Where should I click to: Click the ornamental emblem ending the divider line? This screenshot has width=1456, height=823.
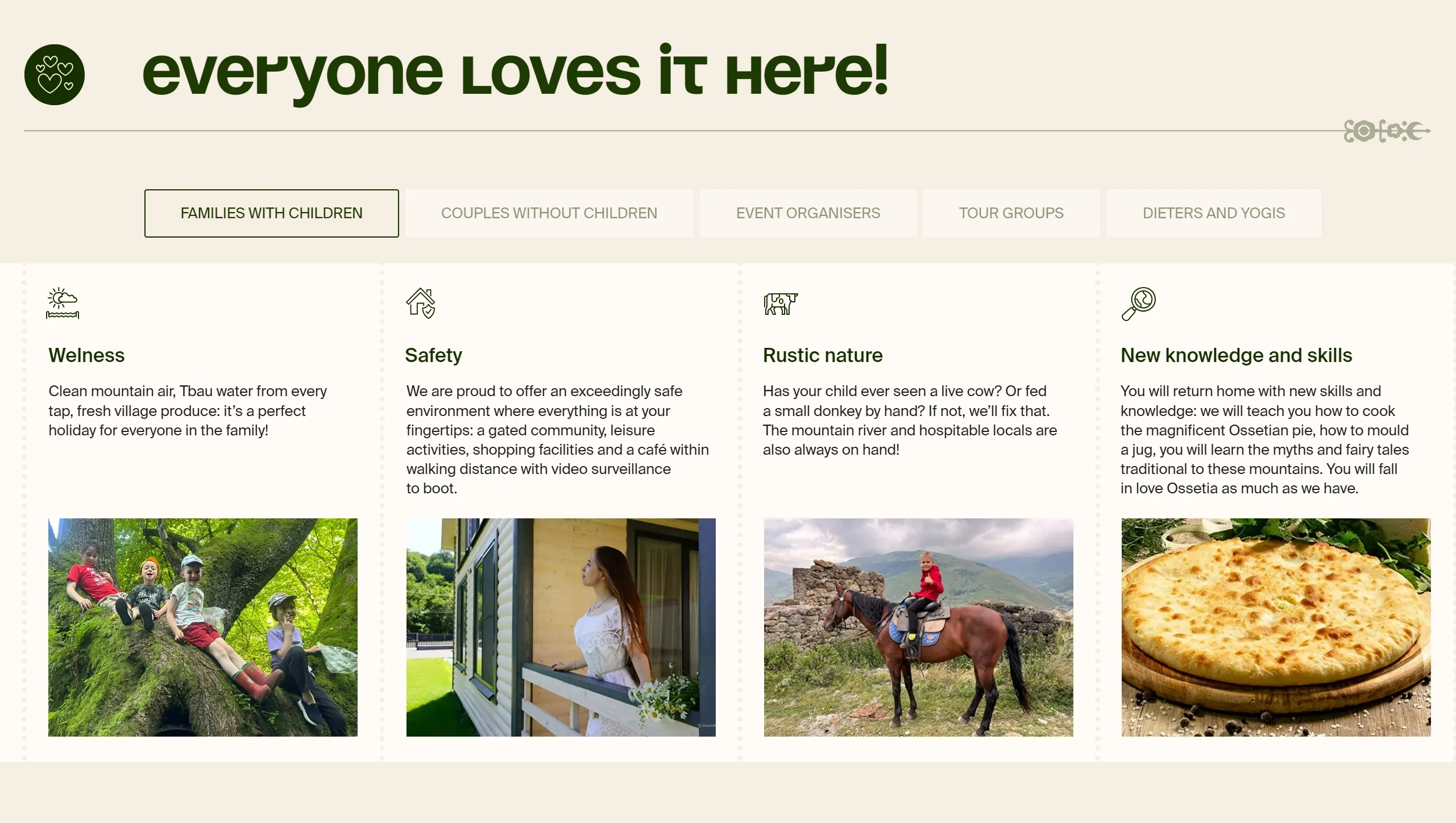click(1387, 131)
